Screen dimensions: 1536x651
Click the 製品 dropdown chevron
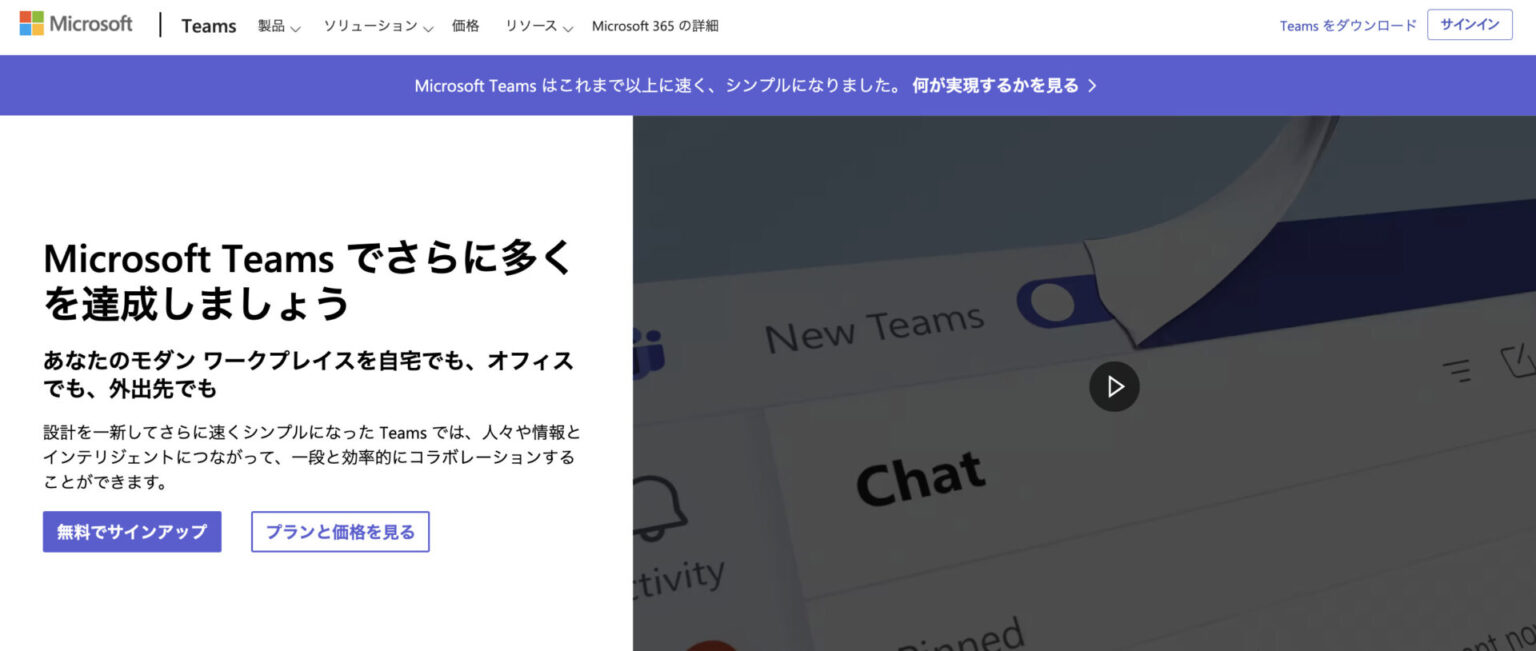tap(296, 28)
